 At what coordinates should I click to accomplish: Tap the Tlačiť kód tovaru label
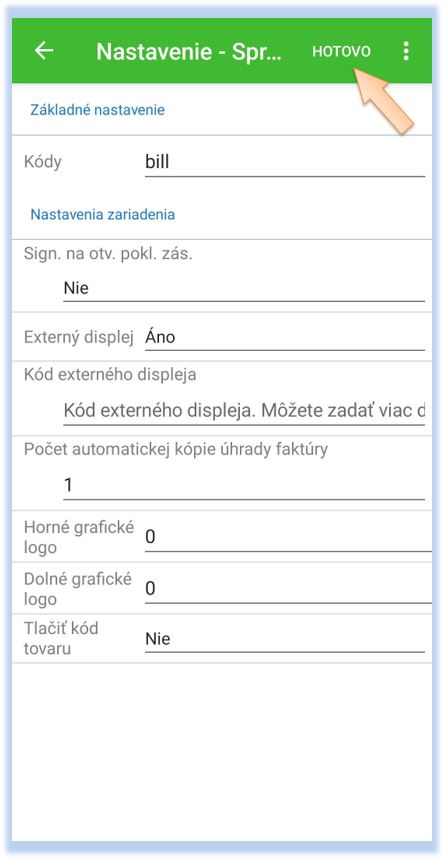[61, 638]
